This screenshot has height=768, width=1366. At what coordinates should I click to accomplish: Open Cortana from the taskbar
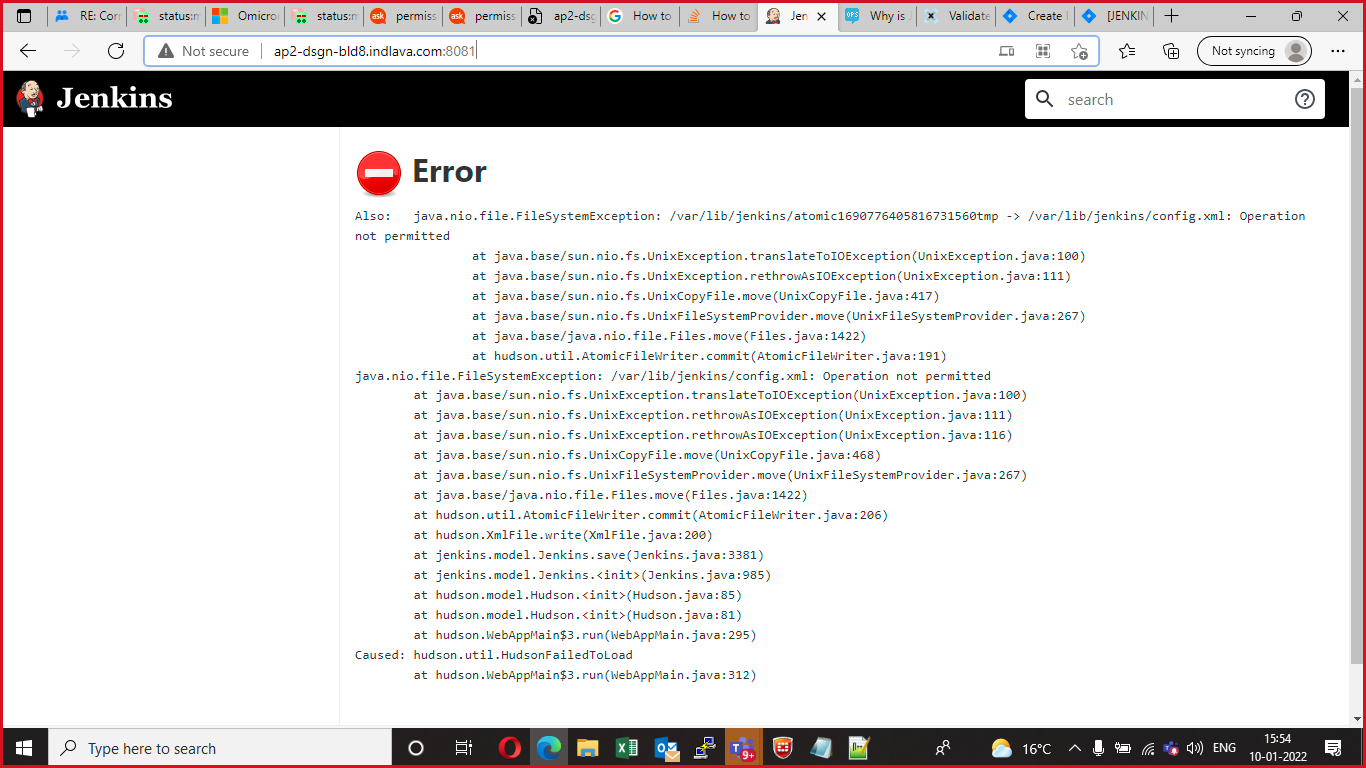[x=416, y=748]
